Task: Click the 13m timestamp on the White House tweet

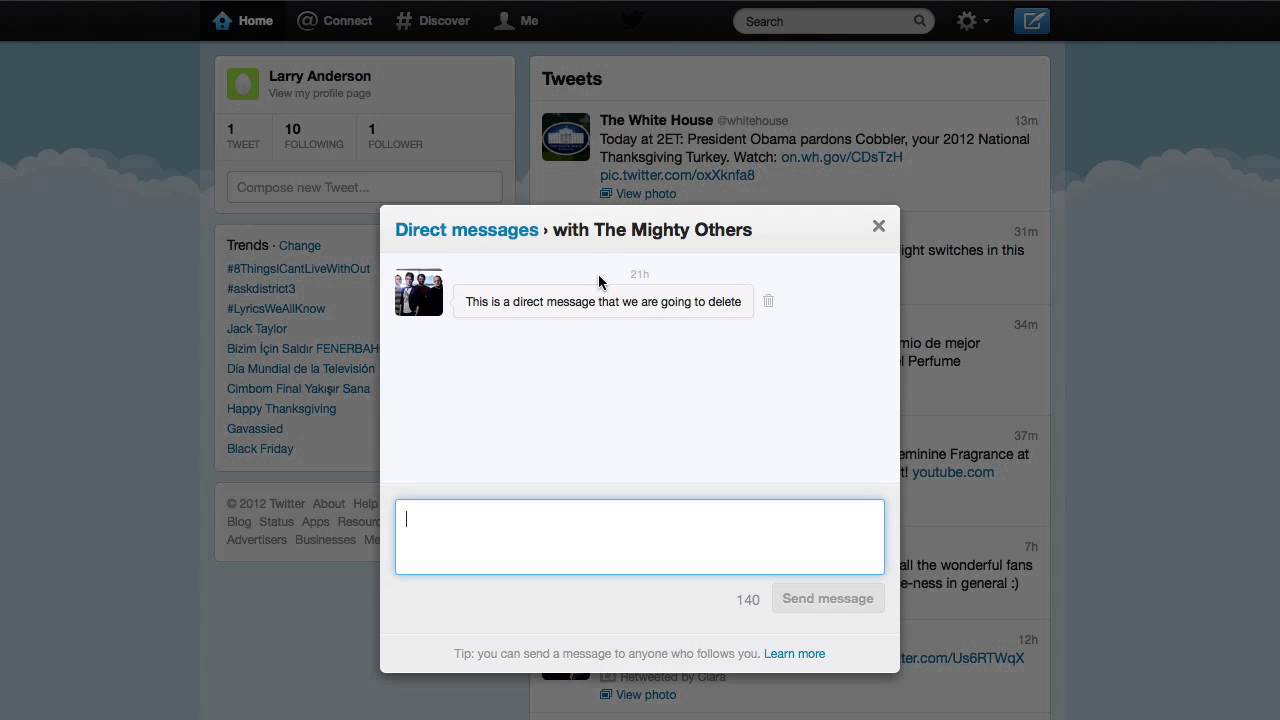Action: click(1026, 121)
